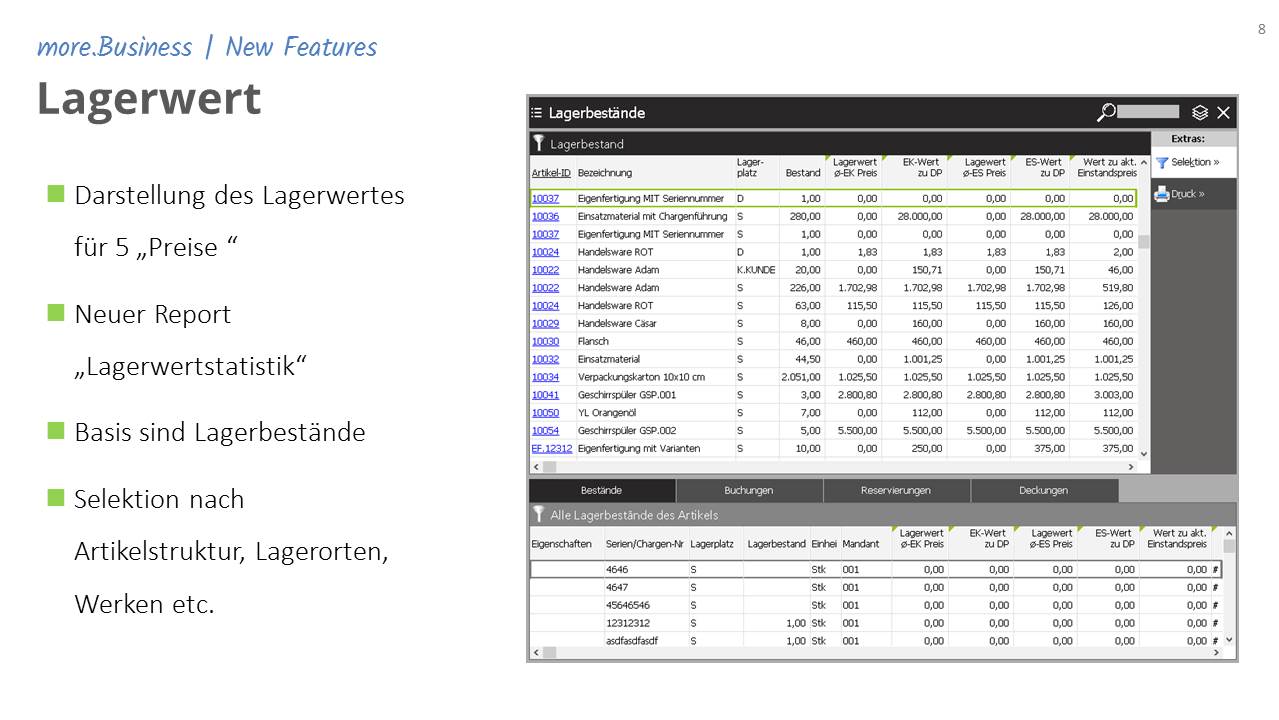
Task: Open article link 10036
Action: (545, 216)
